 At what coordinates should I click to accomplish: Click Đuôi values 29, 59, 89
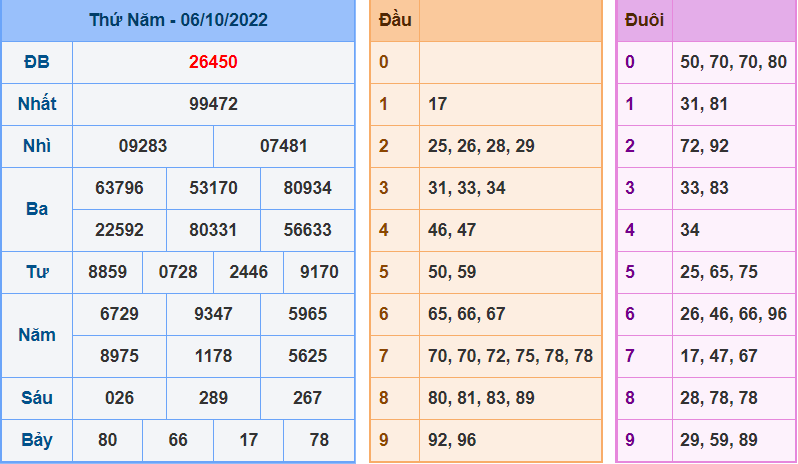[719, 440]
